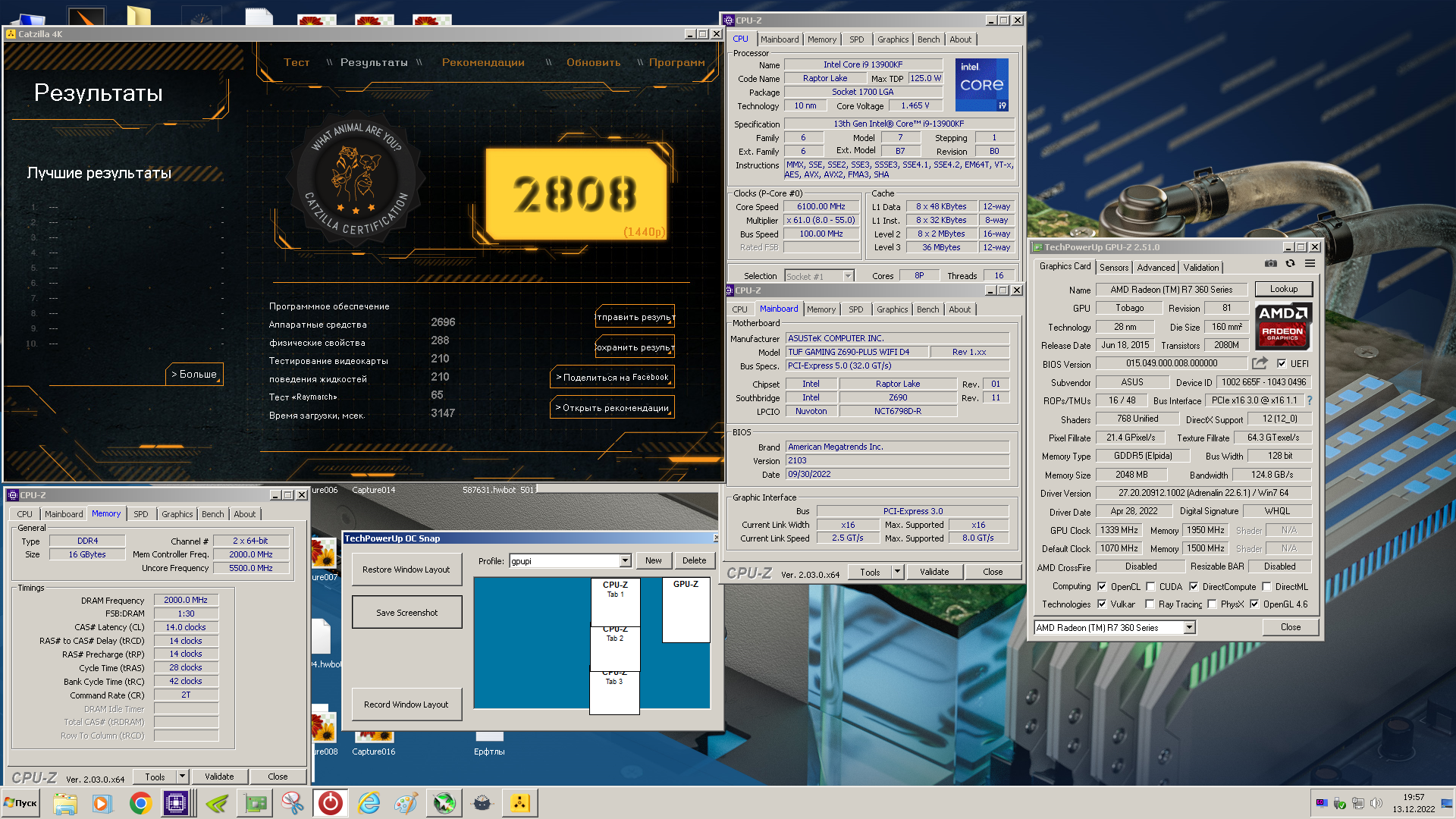
Task: Toggle the CUDA checkbox
Action: click(1150, 586)
